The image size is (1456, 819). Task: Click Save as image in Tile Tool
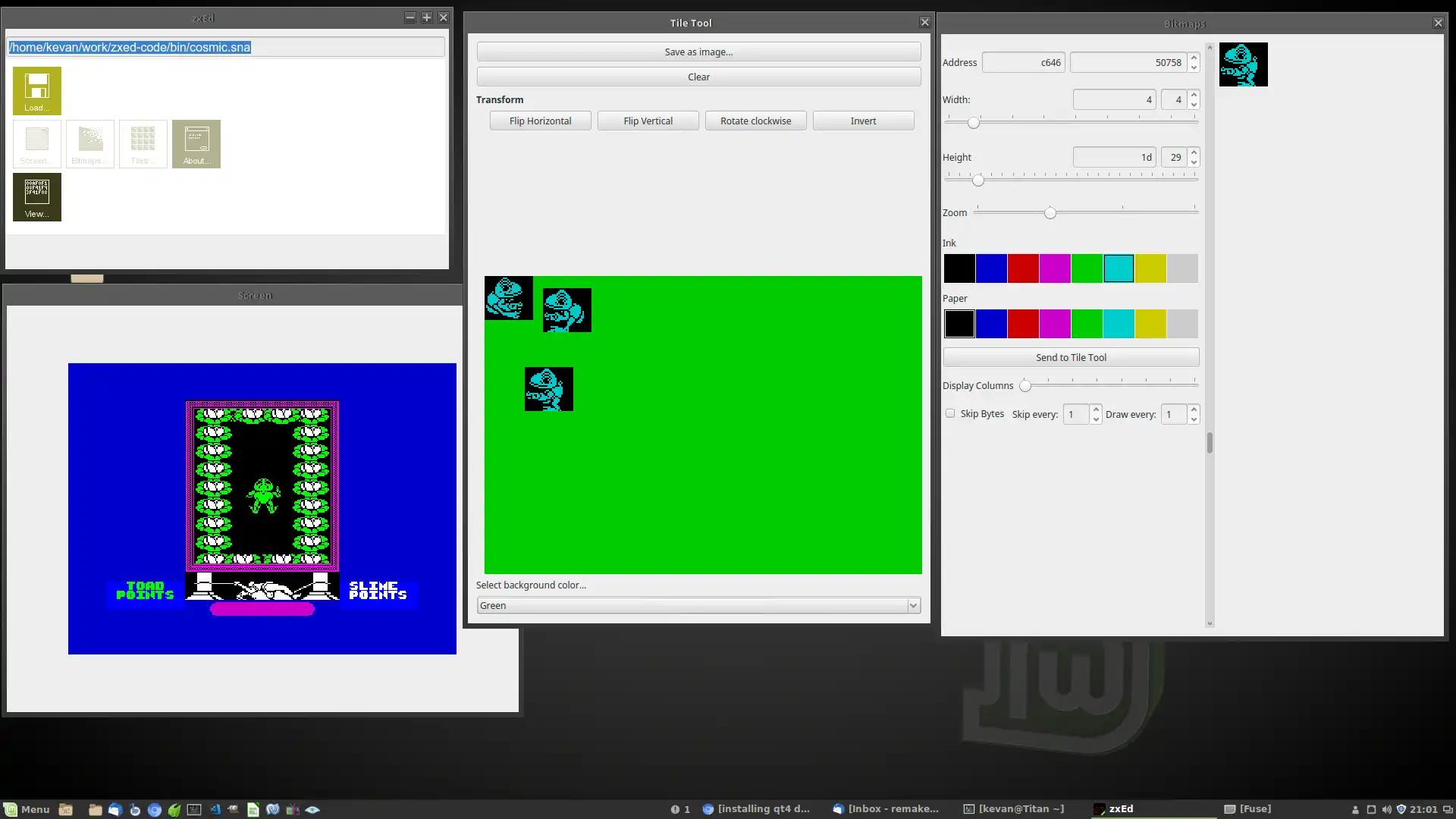[698, 51]
